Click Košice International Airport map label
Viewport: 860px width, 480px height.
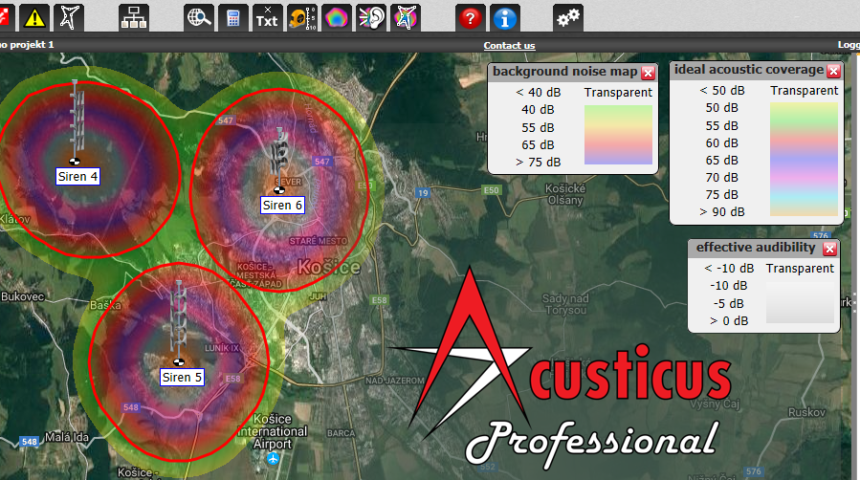point(272,431)
